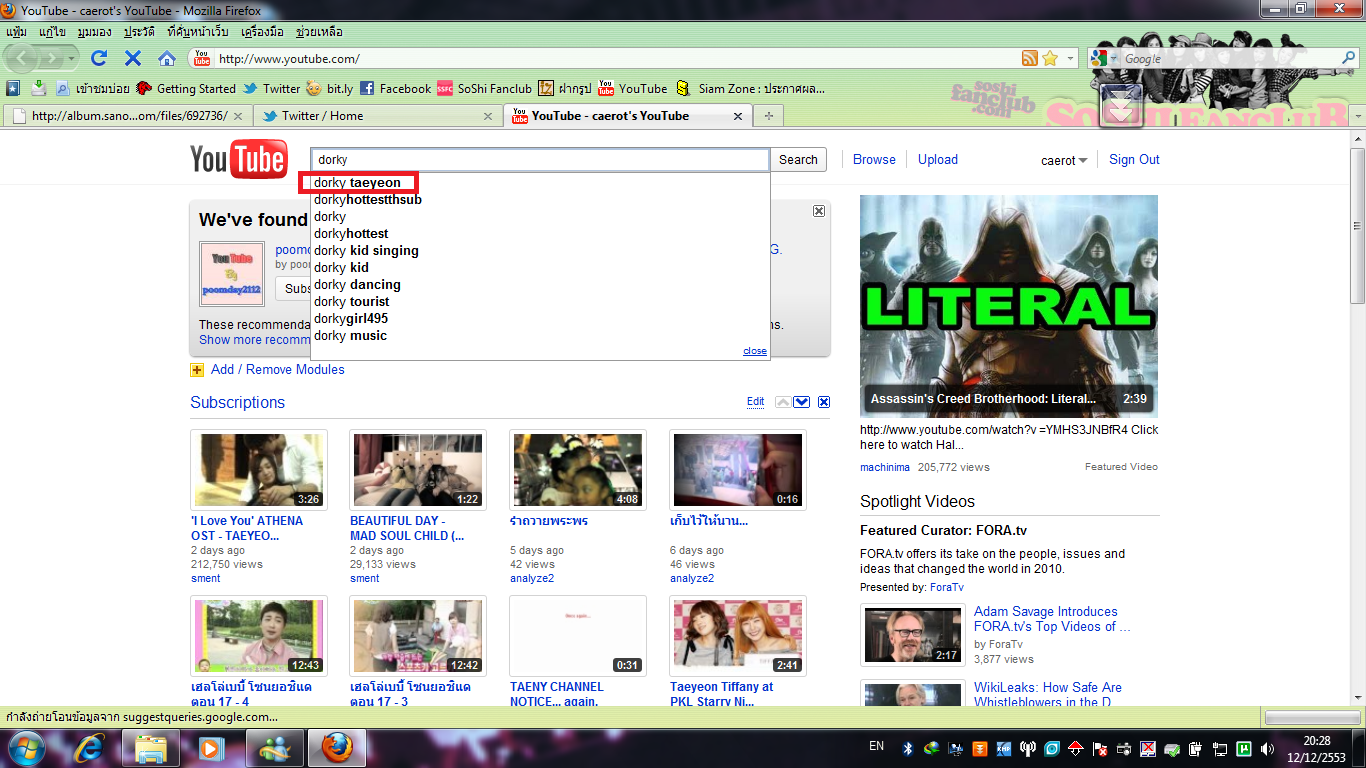1366x768 pixels.
Task: Open Windows Media Player from taskbar
Action: [x=211, y=747]
